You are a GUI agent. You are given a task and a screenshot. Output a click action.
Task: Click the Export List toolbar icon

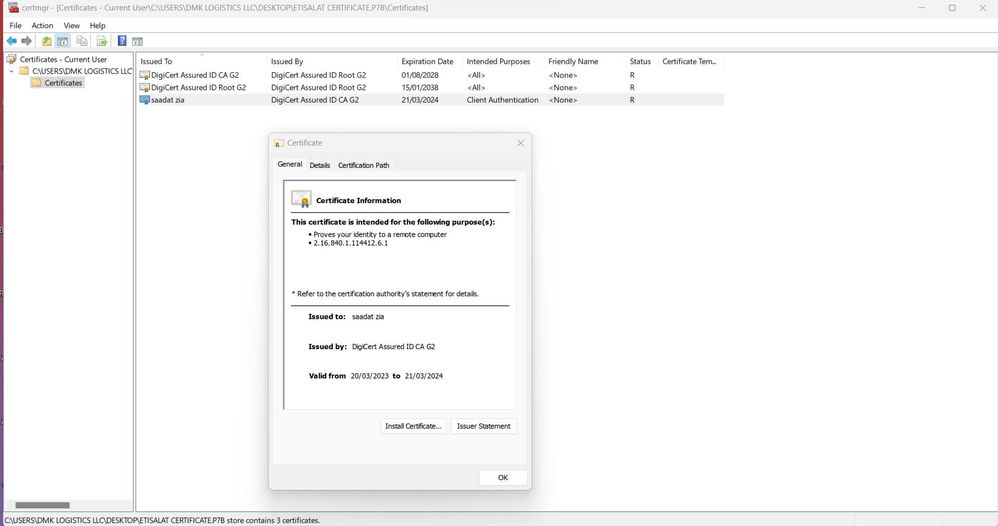[x=102, y=41]
